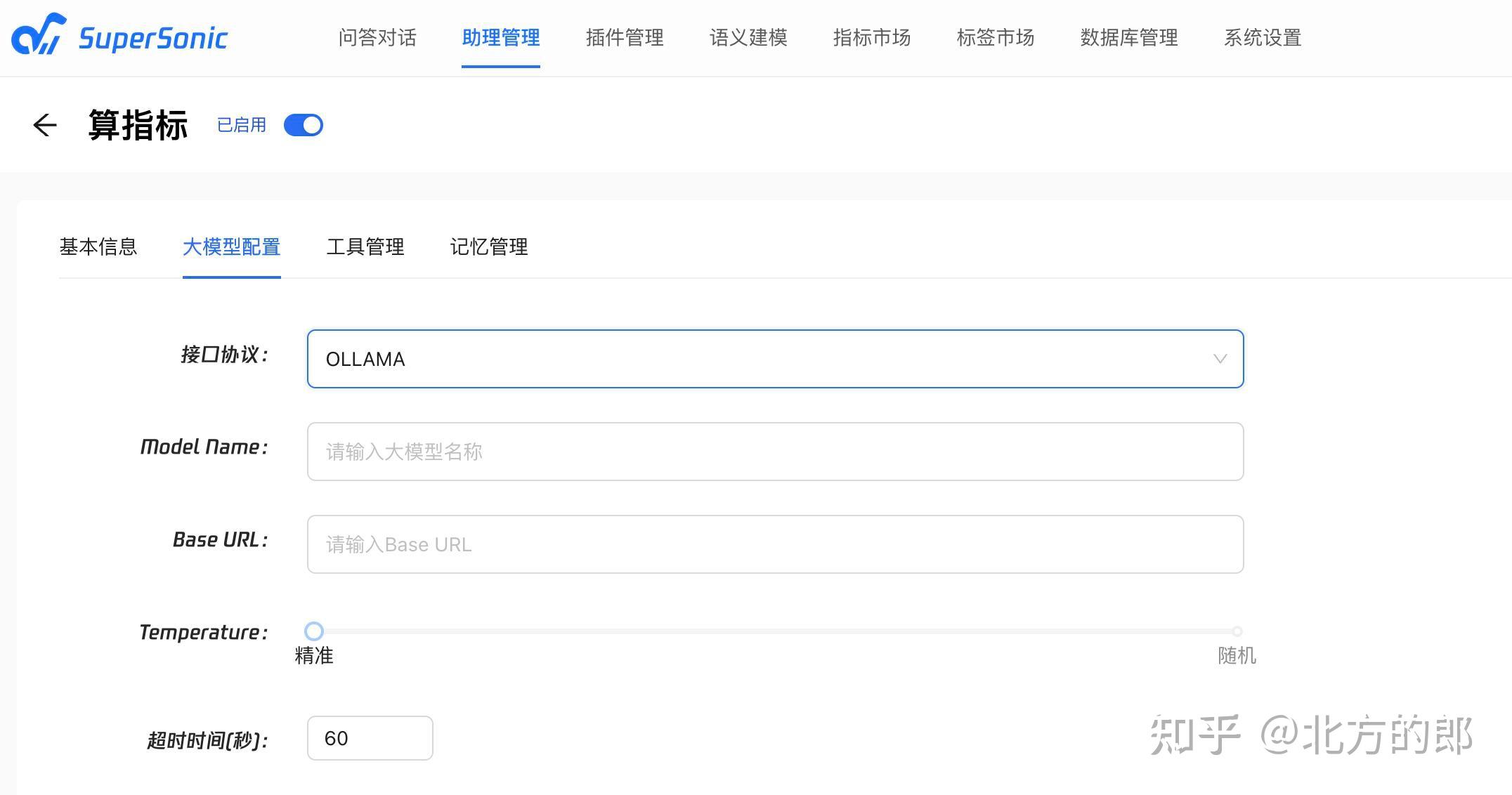Open the 语义建模 section
1512x795 pixels.
point(748,38)
